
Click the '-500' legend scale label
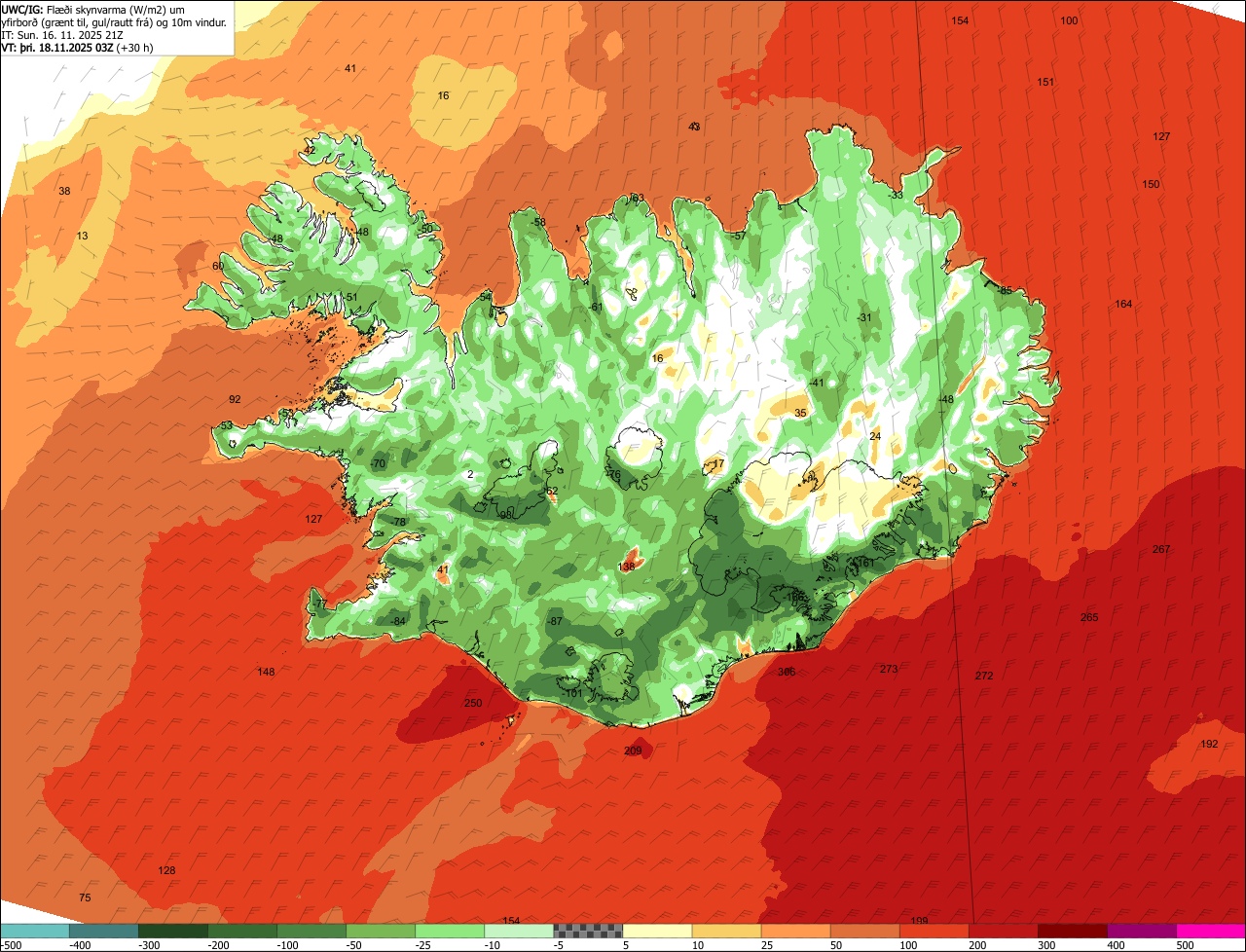[x=11, y=945]
